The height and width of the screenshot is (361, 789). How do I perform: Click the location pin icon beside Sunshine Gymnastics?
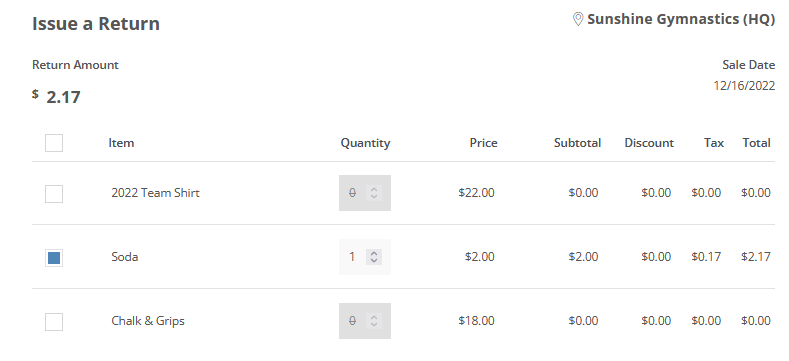pyautogui.click(x=578, y=20)
